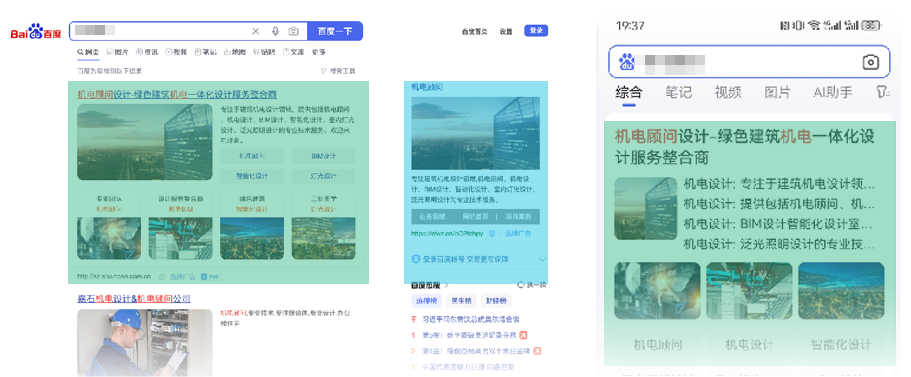Open image search camera icon in desktop search box
The height and width of the screenshot is (377, 911).
[293, 31]
